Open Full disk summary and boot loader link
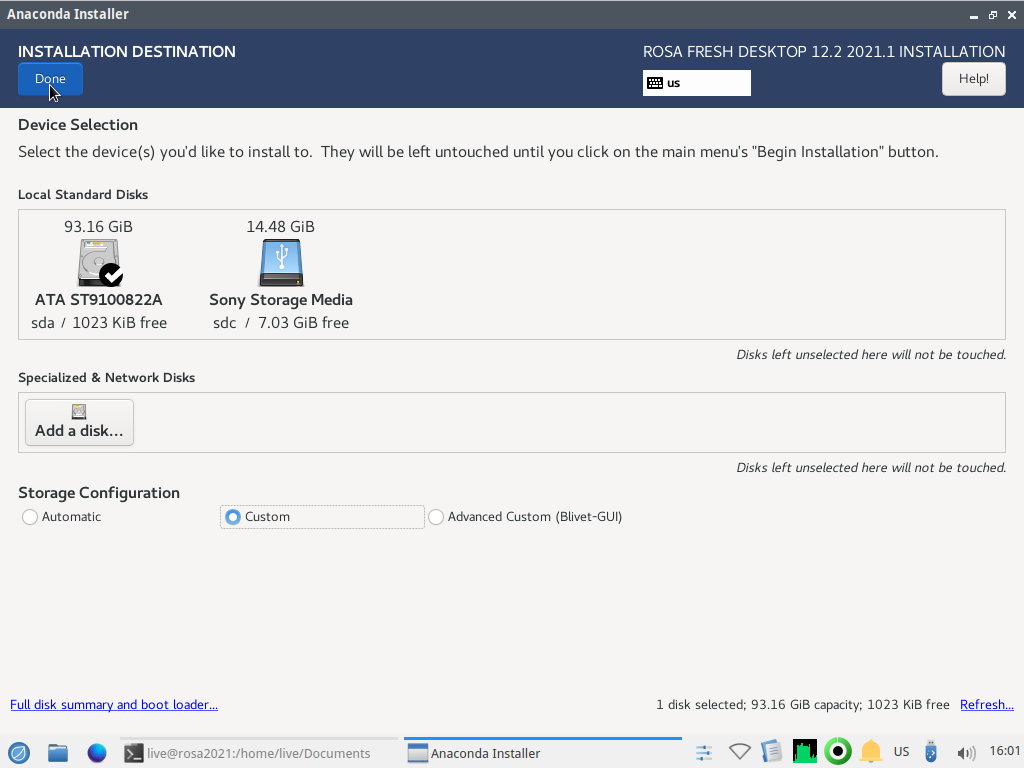1024x768 pixels. [114, 705]
